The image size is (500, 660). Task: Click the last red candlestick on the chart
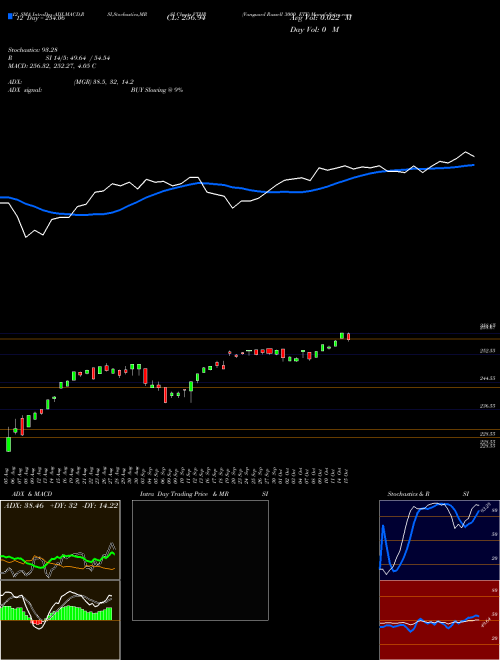348,337
